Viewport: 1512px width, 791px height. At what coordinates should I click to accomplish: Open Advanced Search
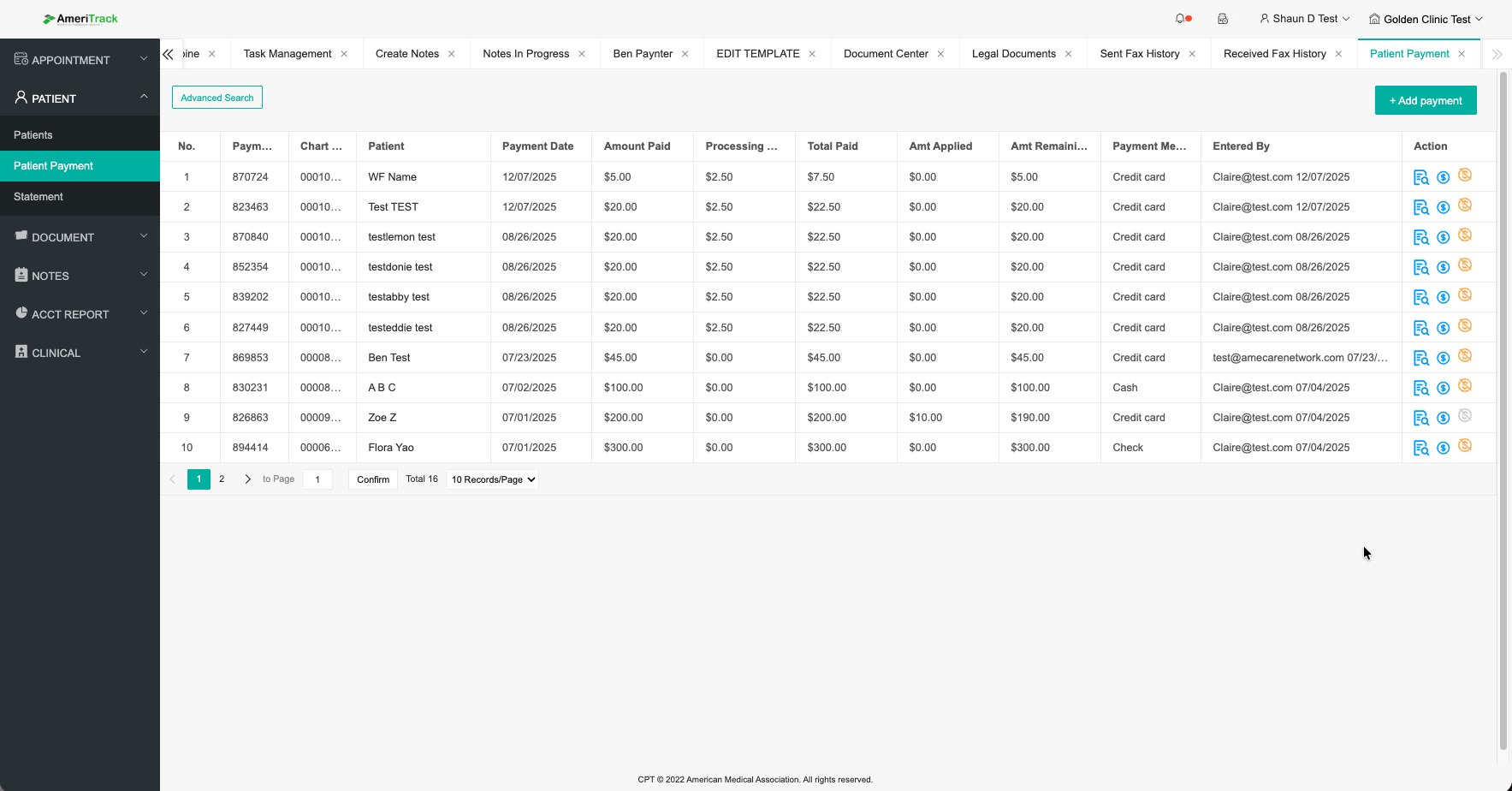coord(216,98)
